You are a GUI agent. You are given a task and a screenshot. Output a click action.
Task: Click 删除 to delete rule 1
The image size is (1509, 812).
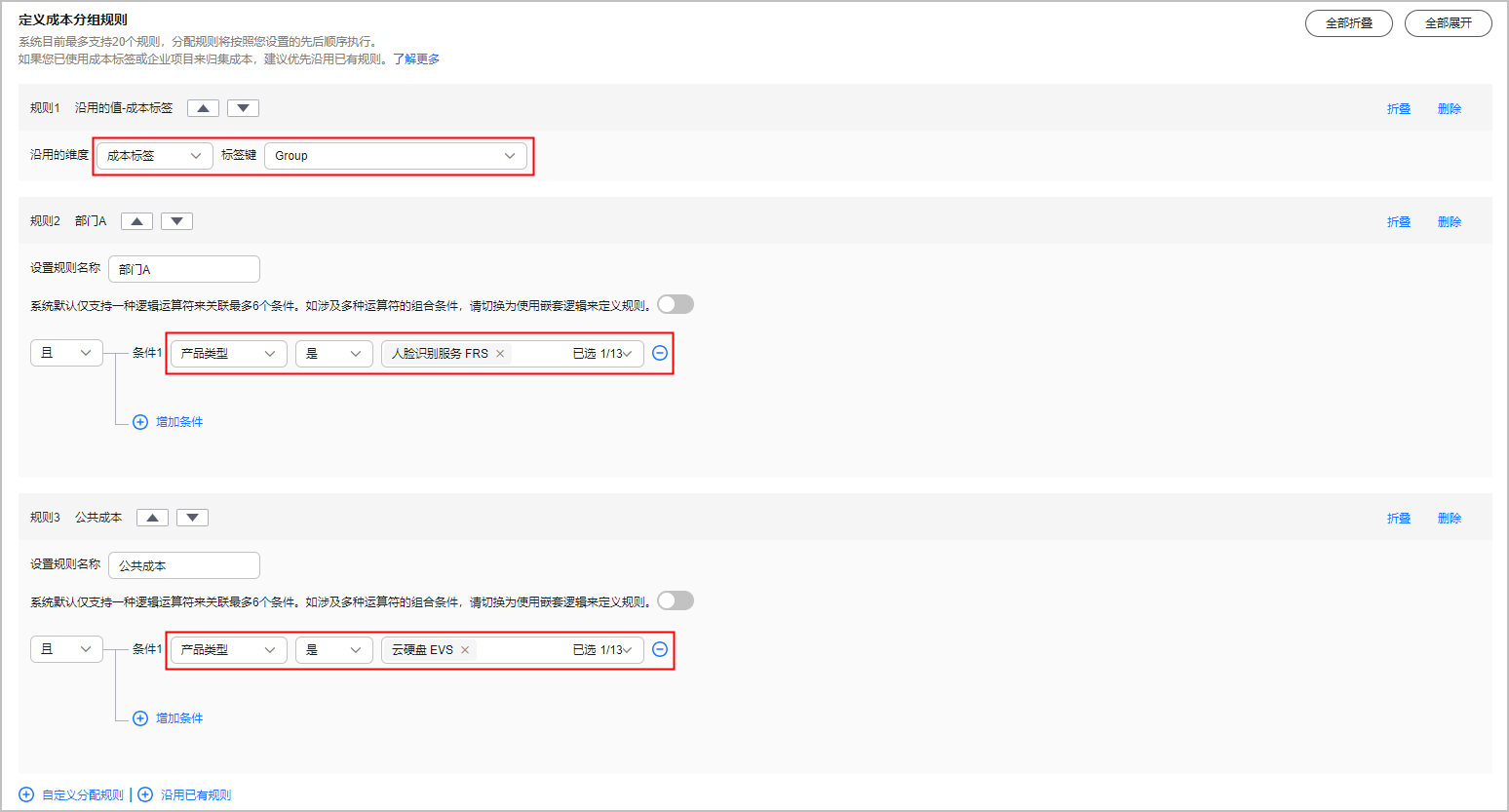[1449, 109]
